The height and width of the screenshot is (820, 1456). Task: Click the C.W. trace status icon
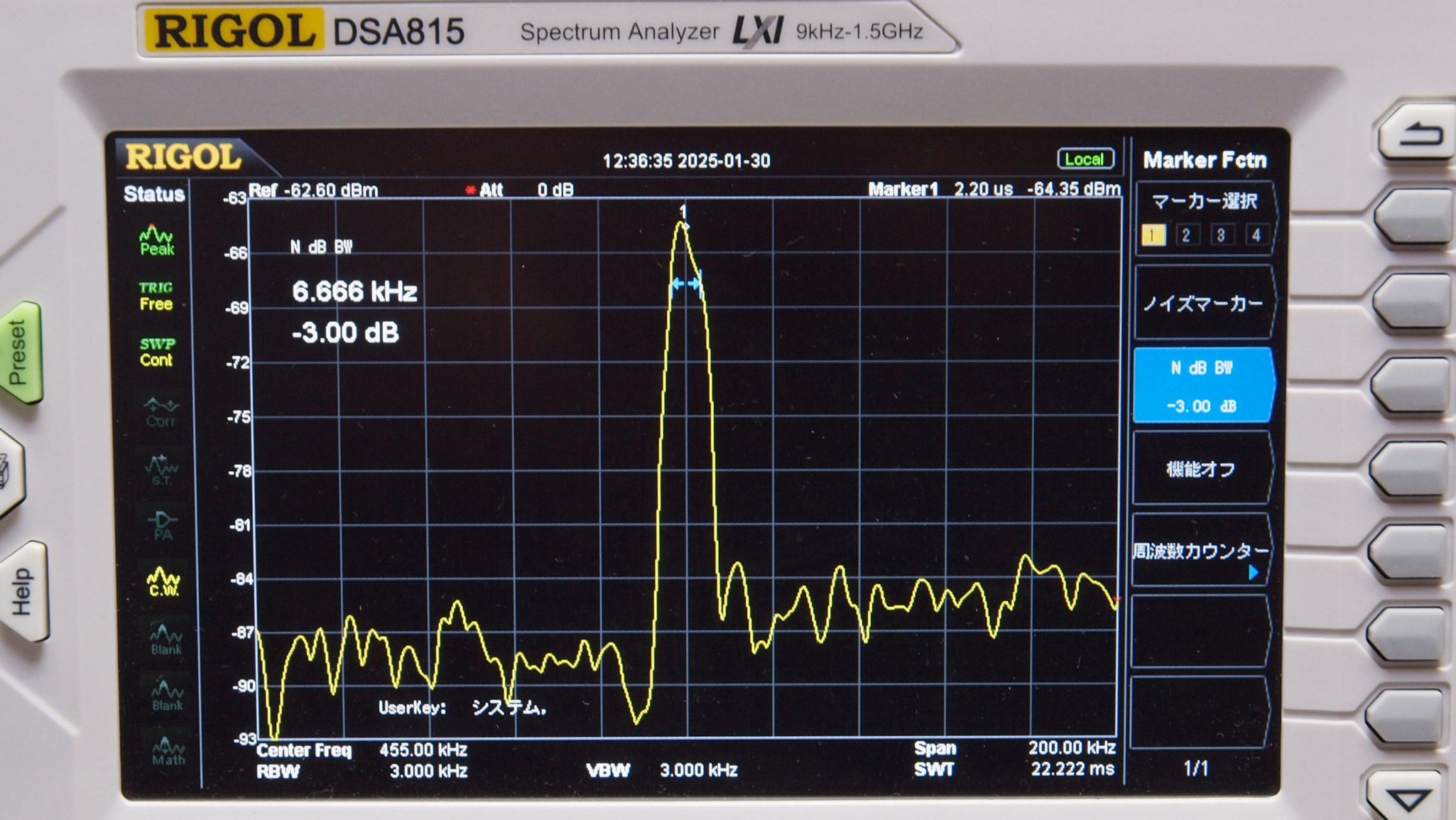point(163,582)
